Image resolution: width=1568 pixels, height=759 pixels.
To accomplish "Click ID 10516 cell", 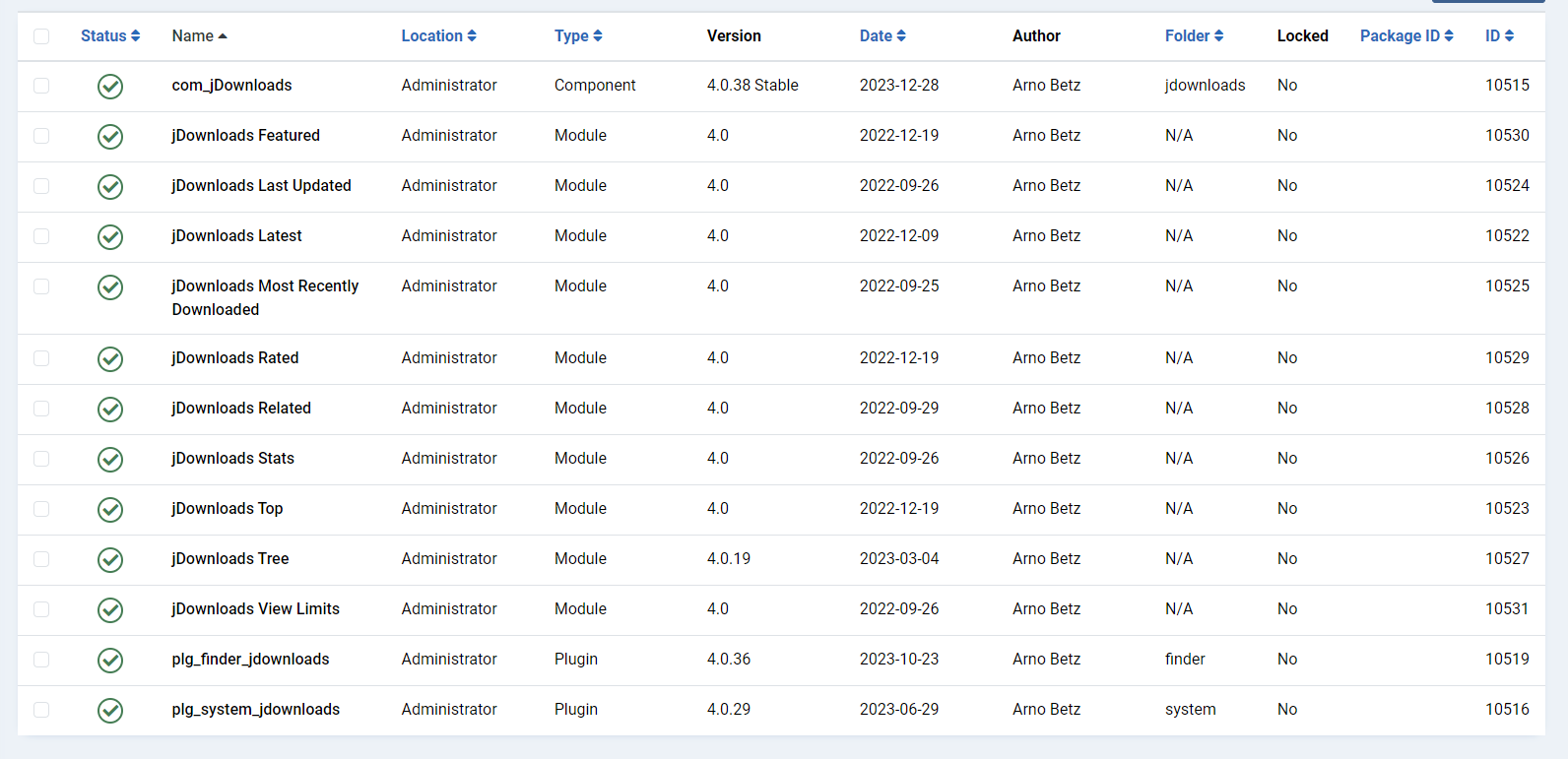I will [1507, 710].
